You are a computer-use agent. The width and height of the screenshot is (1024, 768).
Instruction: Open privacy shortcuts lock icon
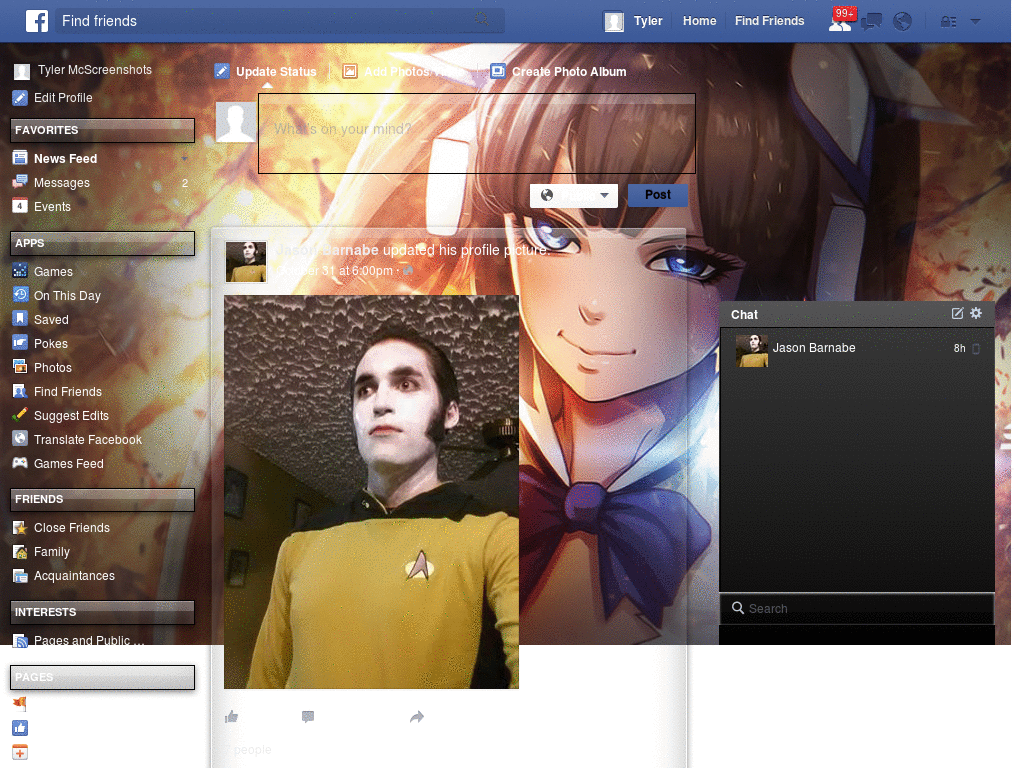(949, 22)
